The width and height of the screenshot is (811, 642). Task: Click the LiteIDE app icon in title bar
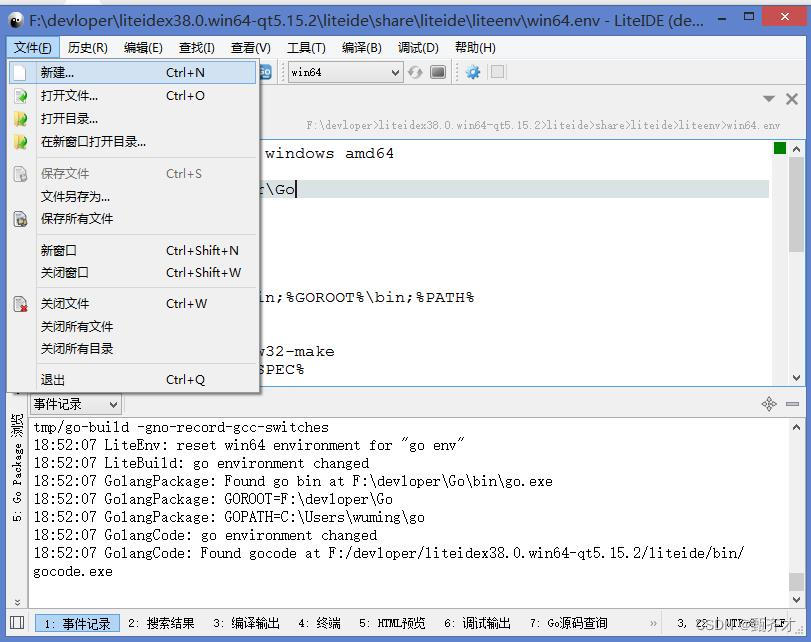[16, 20]
